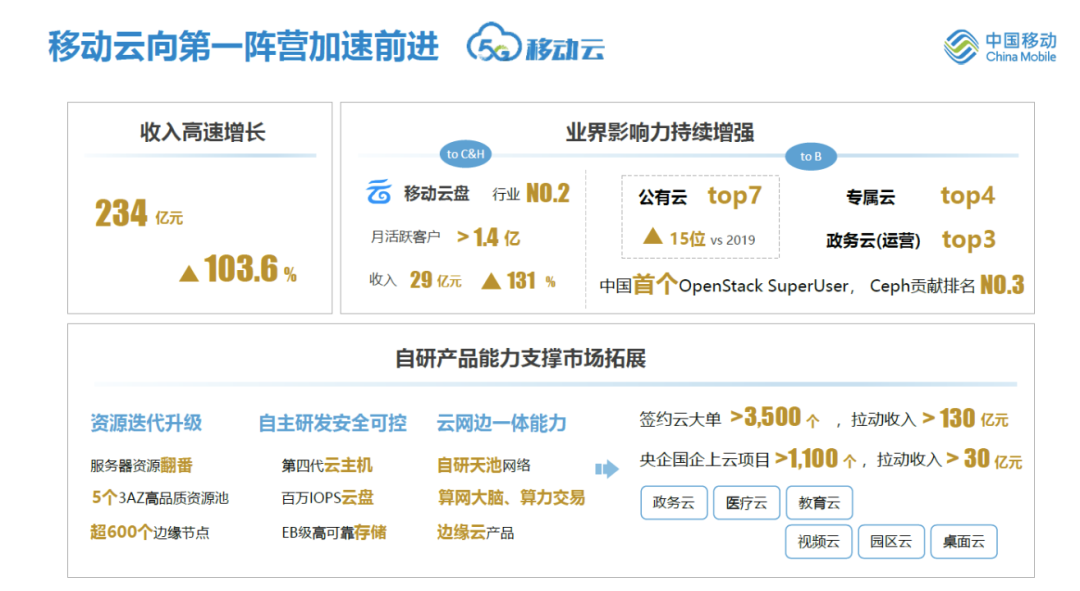Click the 103.6% growth figure
1080x591 pixels.
(238, 269)
